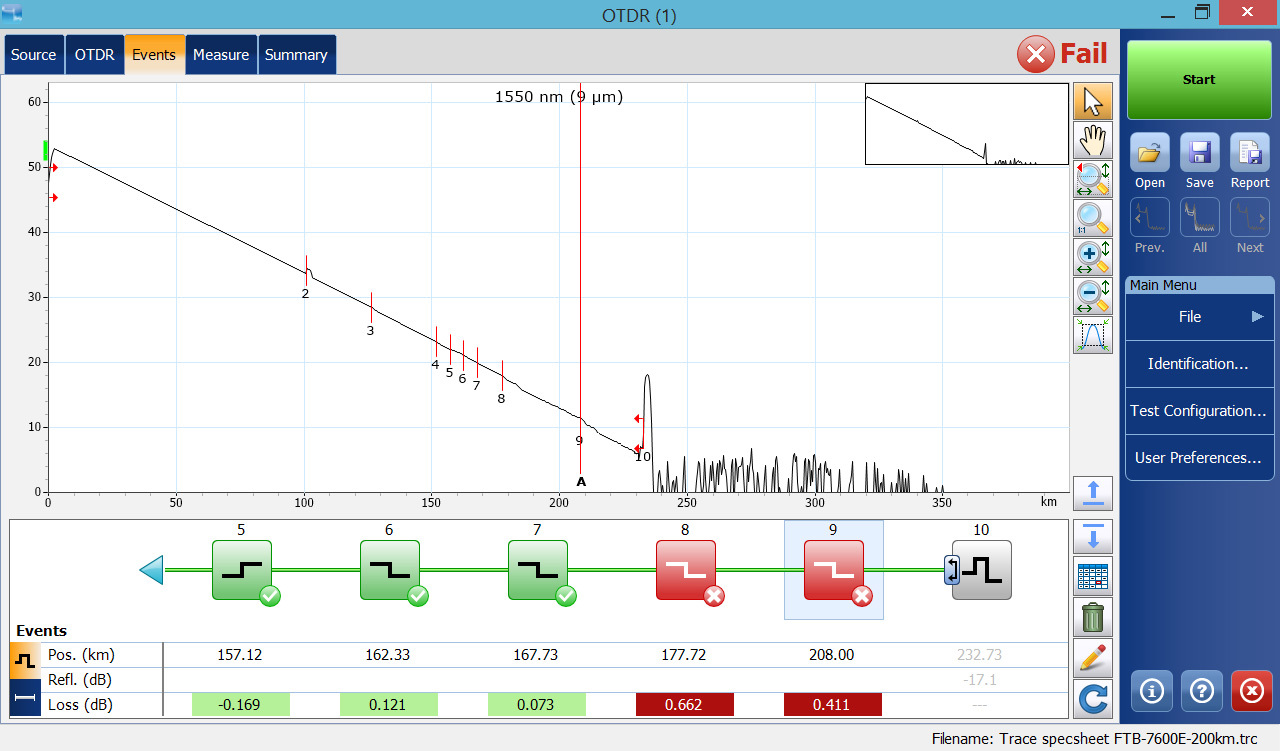Zoom out on the trace graph
Image resolution: width=1280 pixels, height=751 pixels.
(x=1093, y=296)
